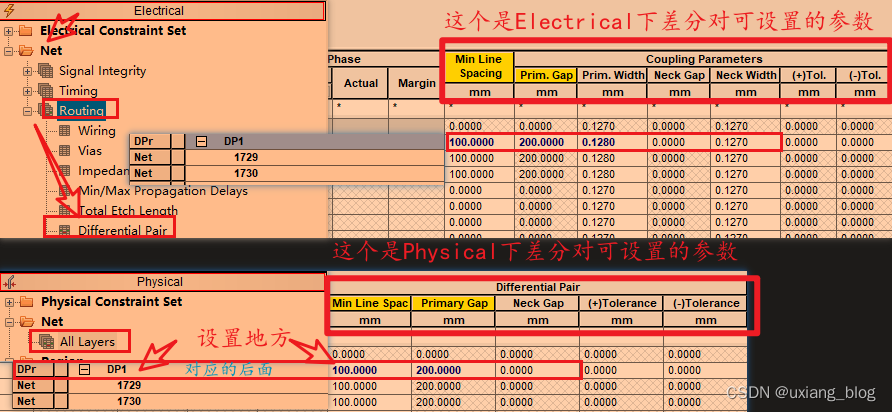Screen dimensions: 892x412
Task: Click the (+)Tol. column header
Action: (808, 75)
